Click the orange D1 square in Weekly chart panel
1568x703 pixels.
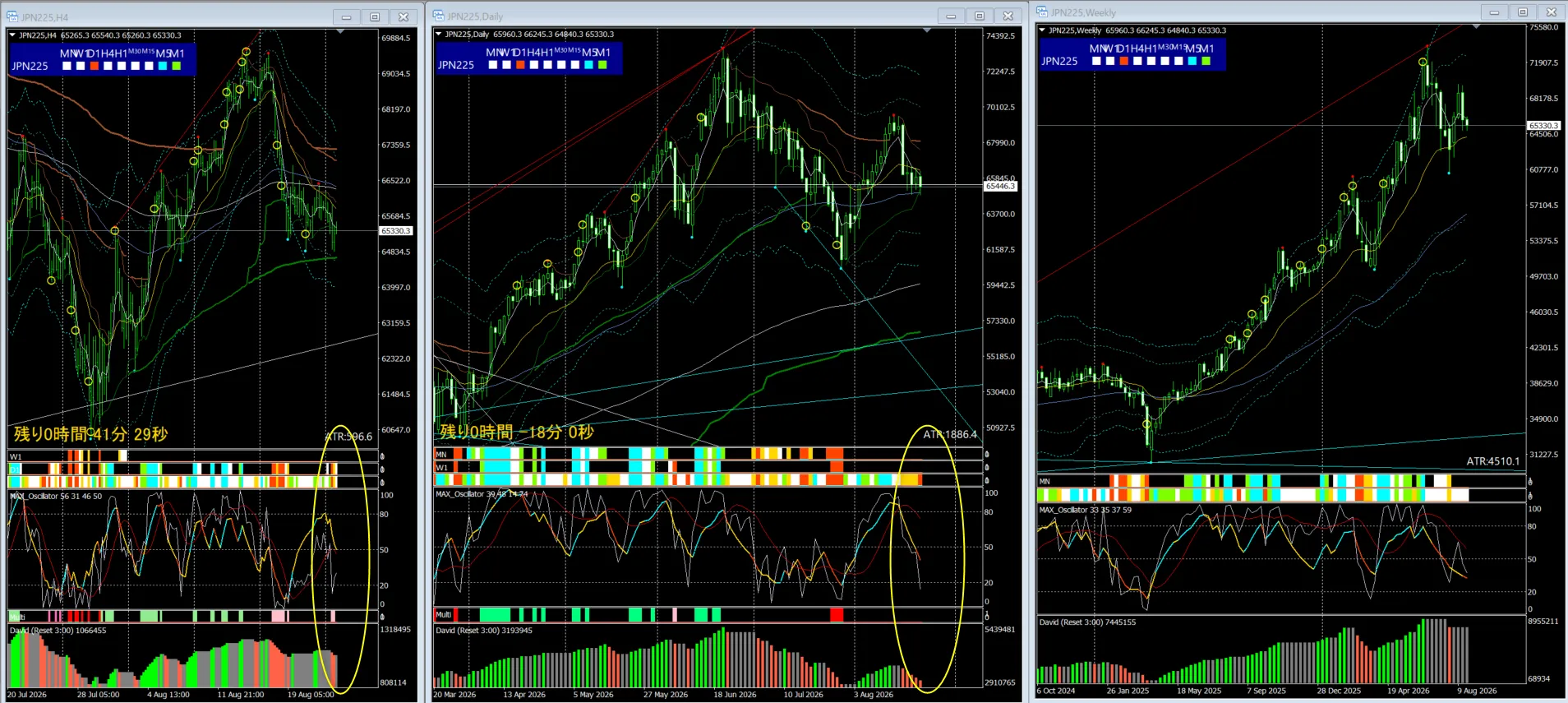1124,61
